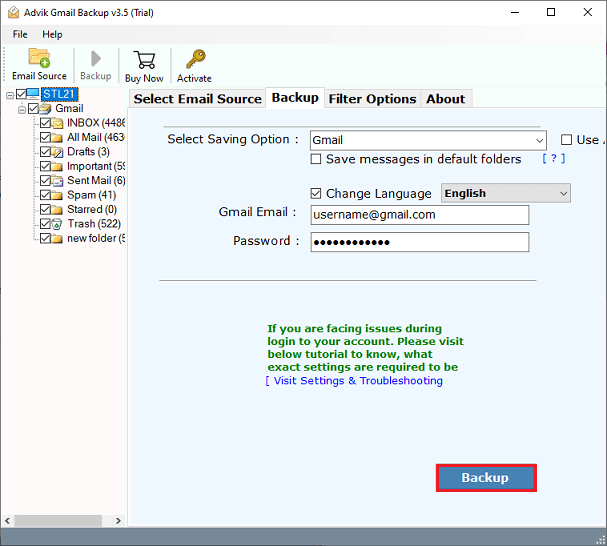
Task: Uncheck the All Mail checkbox
Action: 45,137
